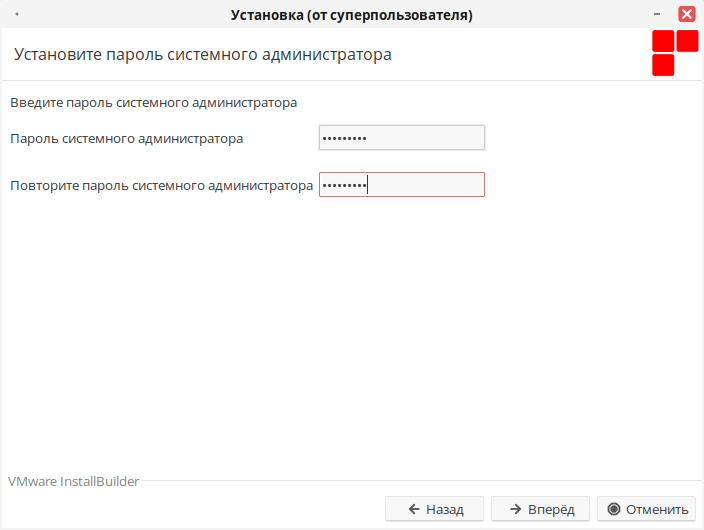The image size is (704, 530).
Task: Click the top-right red square of the logo
Action: 687,41
